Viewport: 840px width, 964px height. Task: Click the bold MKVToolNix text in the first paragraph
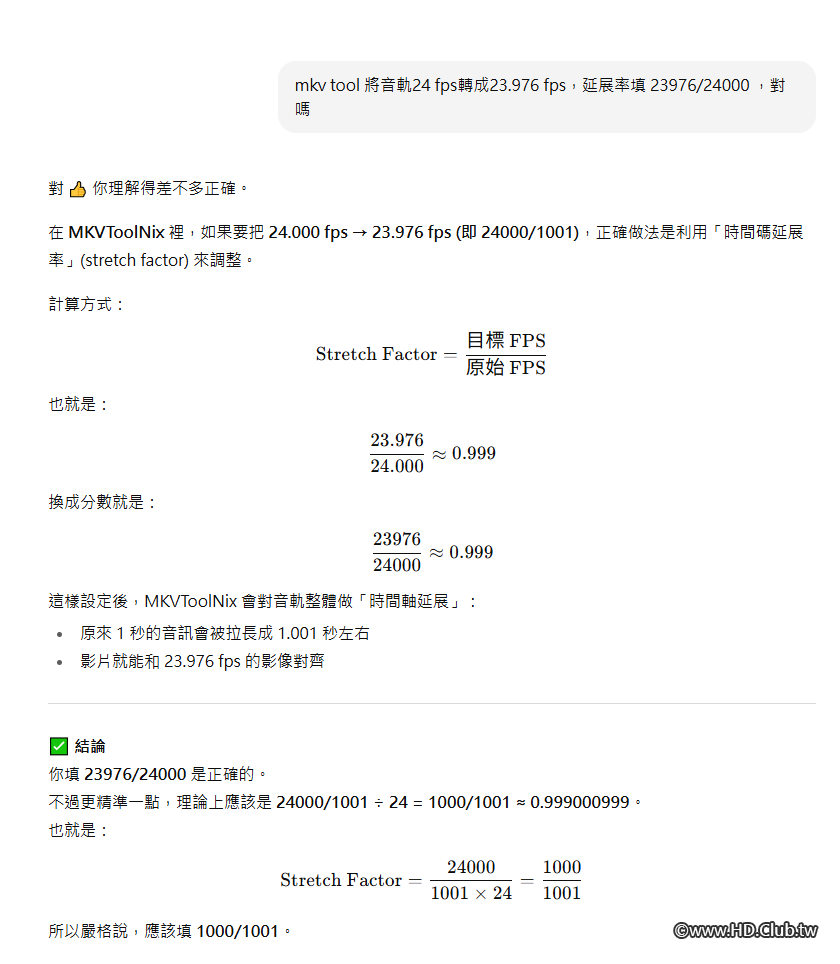[117, 233]
